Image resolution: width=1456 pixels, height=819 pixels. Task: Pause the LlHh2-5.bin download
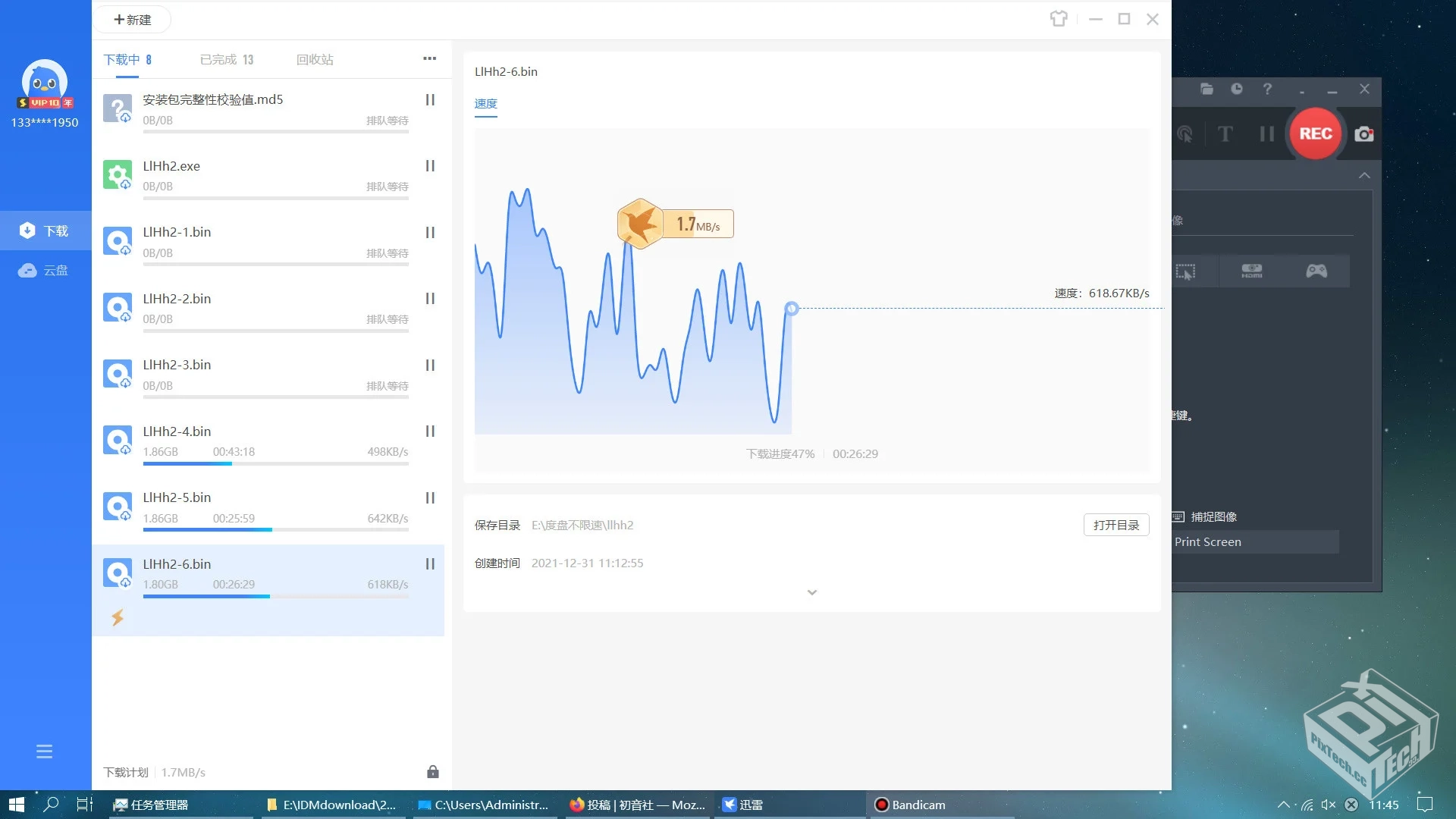tap(430, 497)
